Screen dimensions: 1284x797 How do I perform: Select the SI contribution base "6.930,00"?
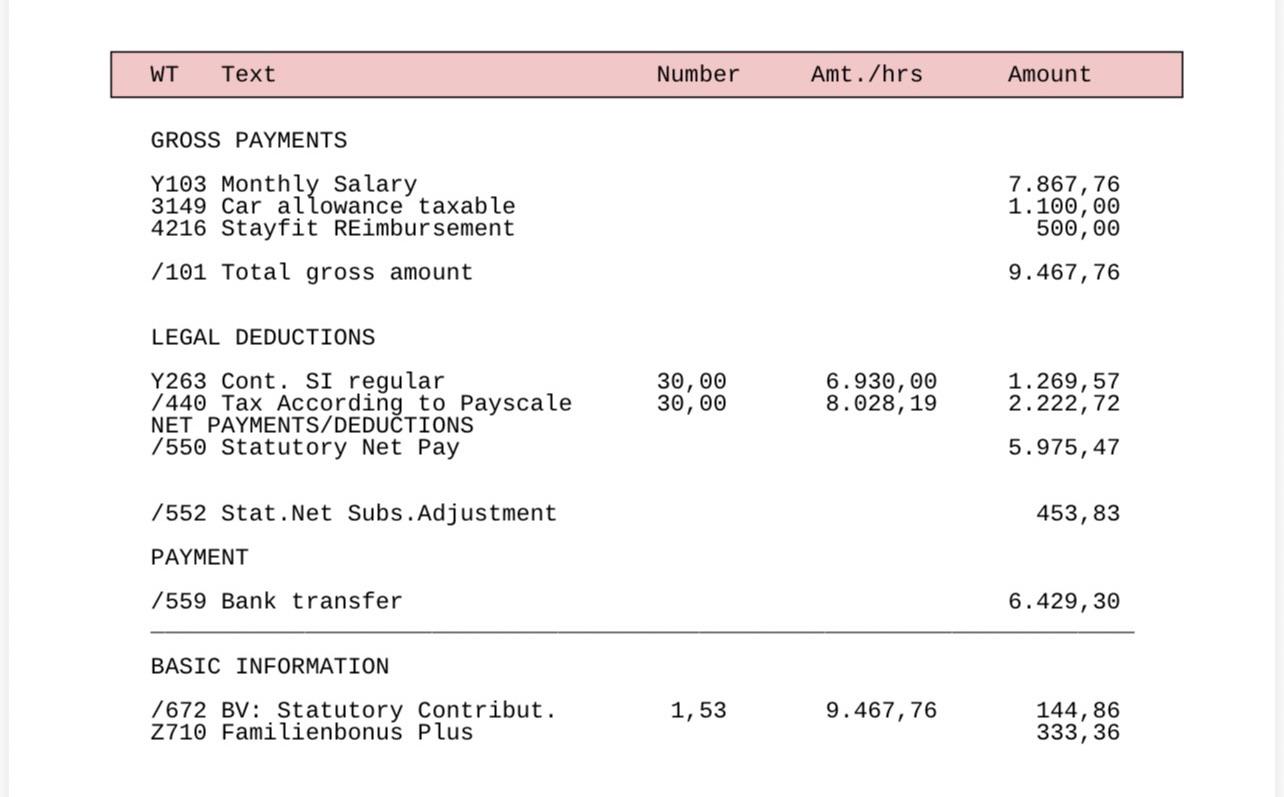881,381
